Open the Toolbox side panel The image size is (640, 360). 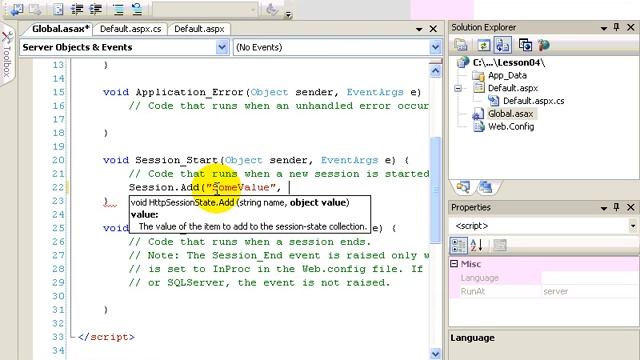tap(7, 55)
